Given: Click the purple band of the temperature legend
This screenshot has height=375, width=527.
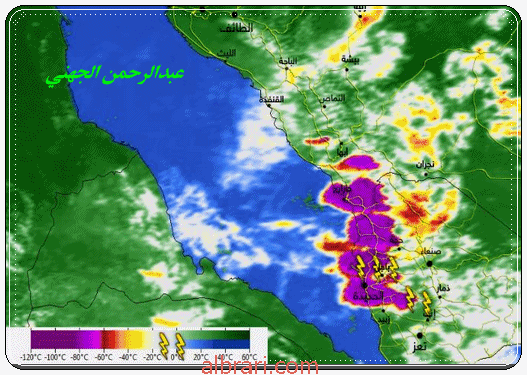Looking at the screenshot, I should (x=66, y=339).
